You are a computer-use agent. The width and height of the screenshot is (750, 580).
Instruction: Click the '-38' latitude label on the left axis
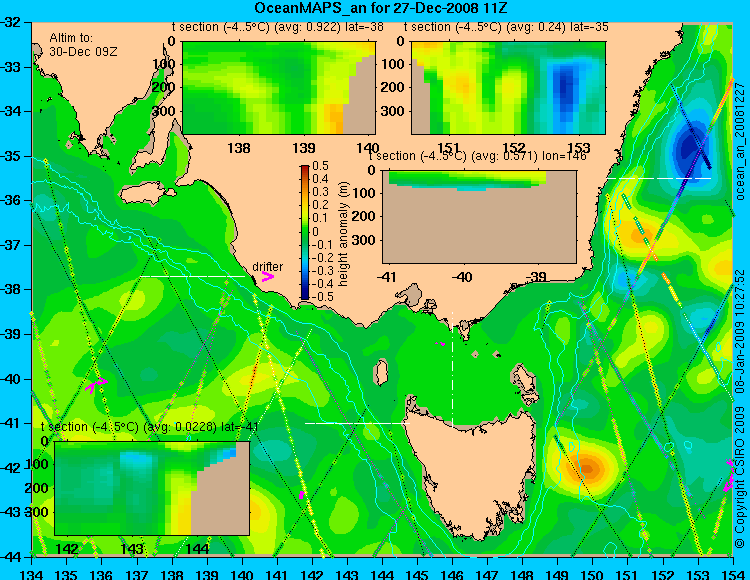(x=11, y=290)
